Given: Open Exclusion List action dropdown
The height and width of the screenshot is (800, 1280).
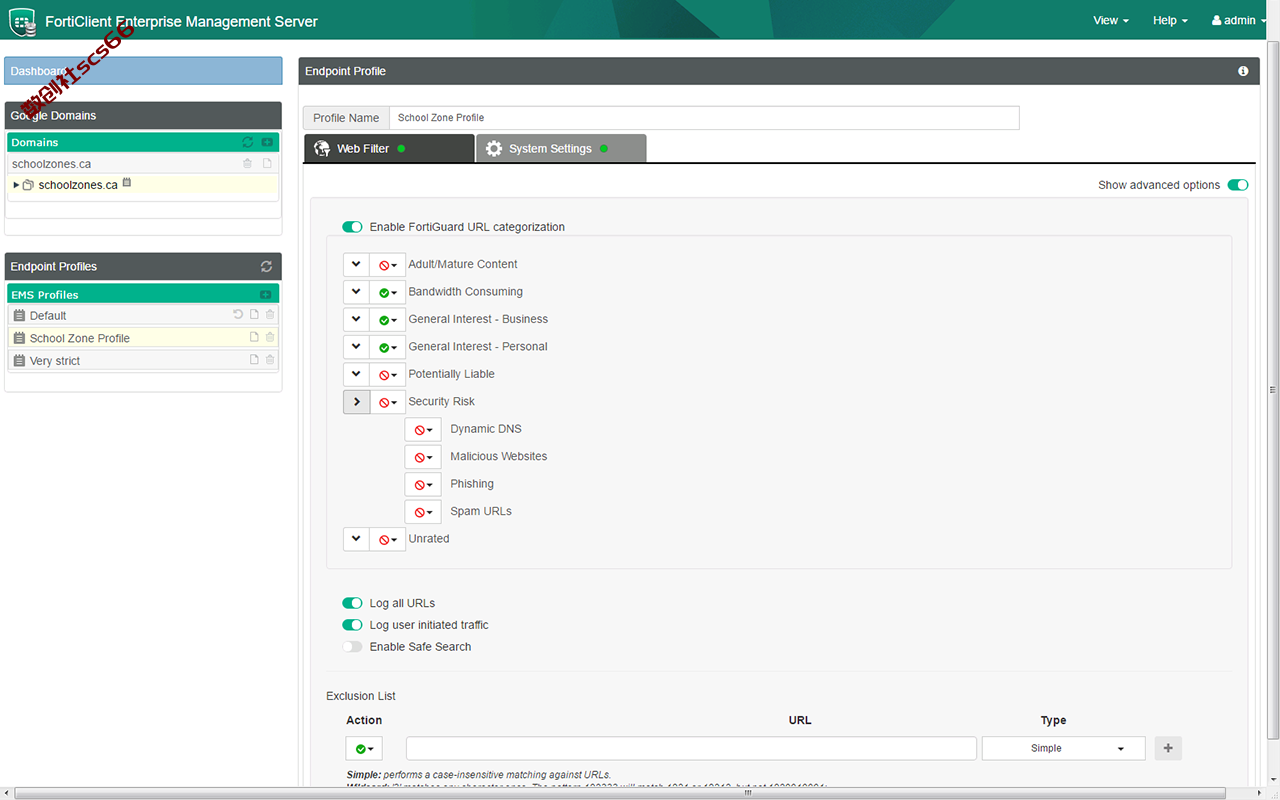Looking at the screenshot, I should click(364, 748).
